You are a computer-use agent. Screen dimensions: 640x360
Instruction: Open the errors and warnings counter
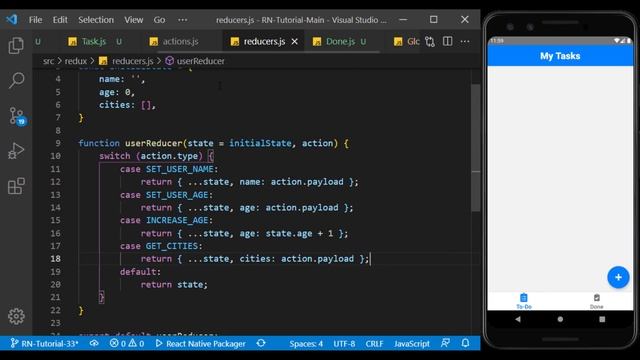[127, 344]
